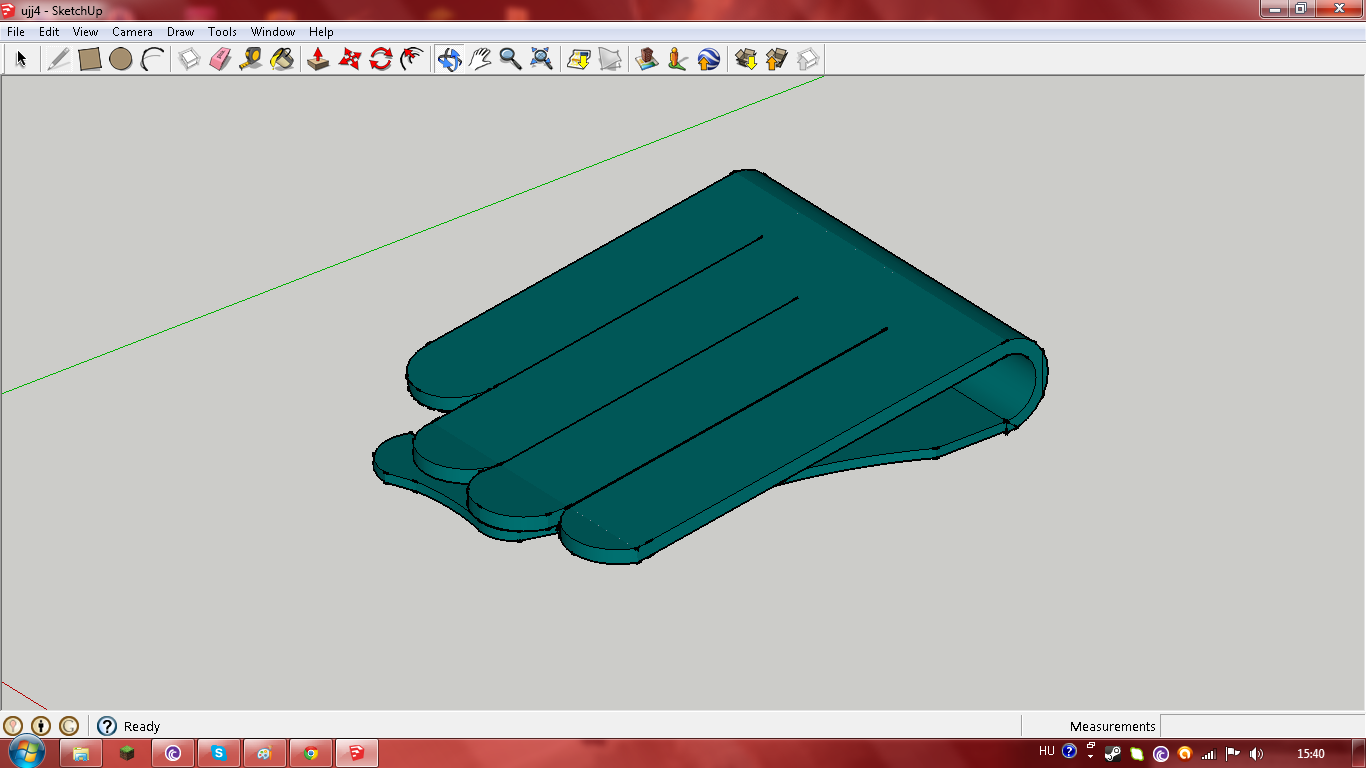Open the Camera menu
Image resolution: width=1366 pixels, height=768 pixels.
point(132,32)
